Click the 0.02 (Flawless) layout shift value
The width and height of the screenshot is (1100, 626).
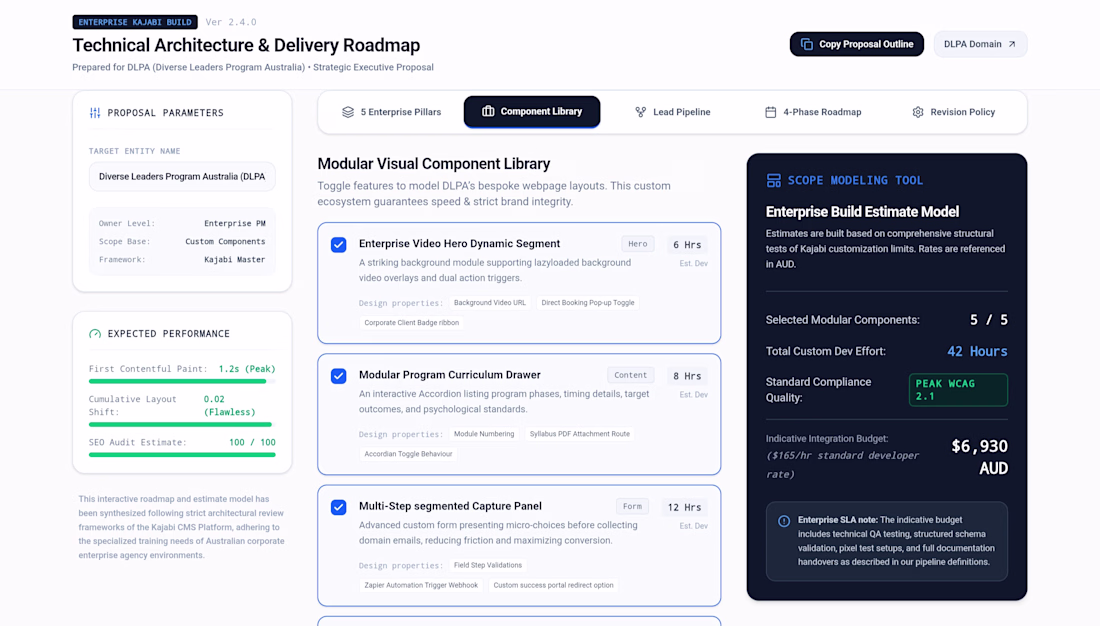(229, 406)
